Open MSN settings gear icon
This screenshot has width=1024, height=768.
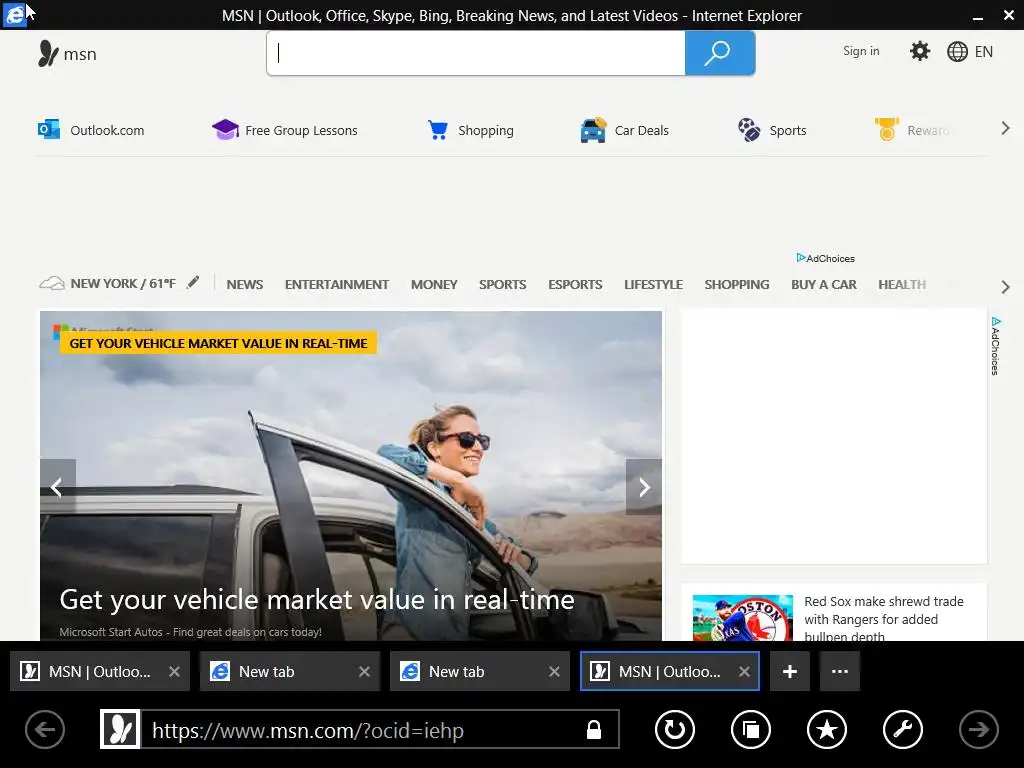[920, 51]
